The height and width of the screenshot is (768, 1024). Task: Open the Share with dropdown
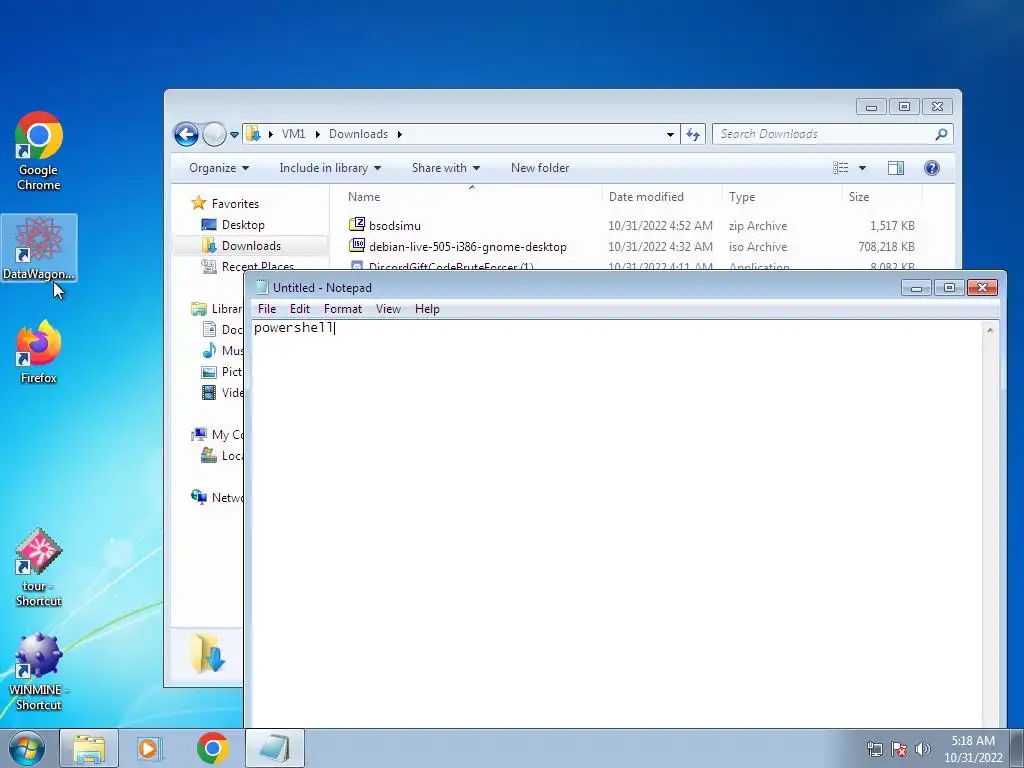tap(446, 168)
